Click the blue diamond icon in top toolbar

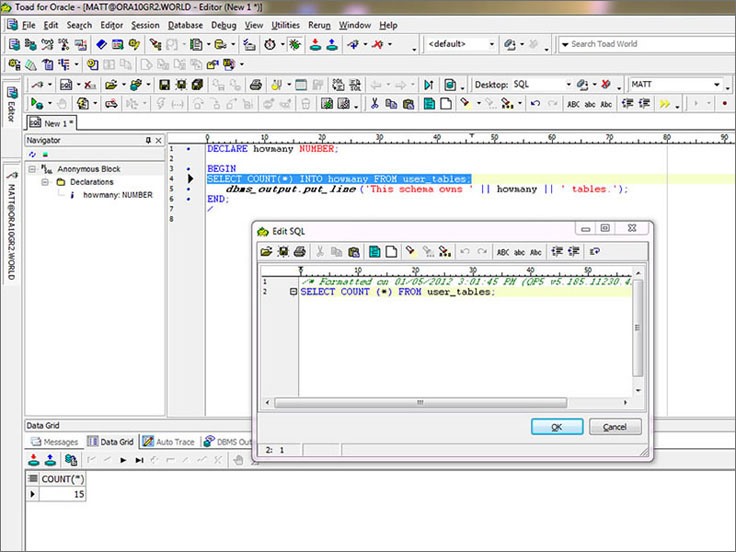[101, 45]
